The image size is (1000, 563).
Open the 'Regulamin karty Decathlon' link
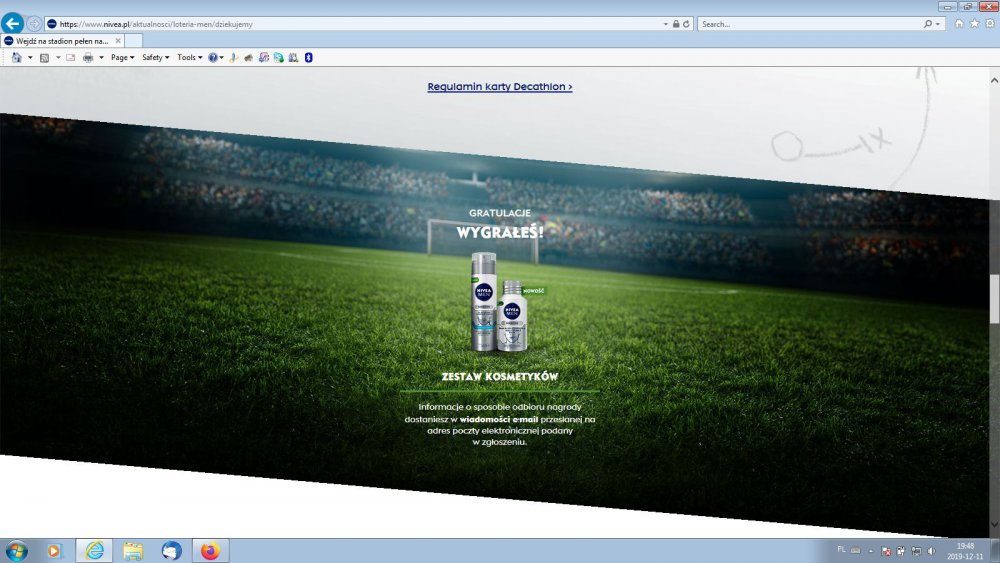pyautogui.click(x=499, y=87)
